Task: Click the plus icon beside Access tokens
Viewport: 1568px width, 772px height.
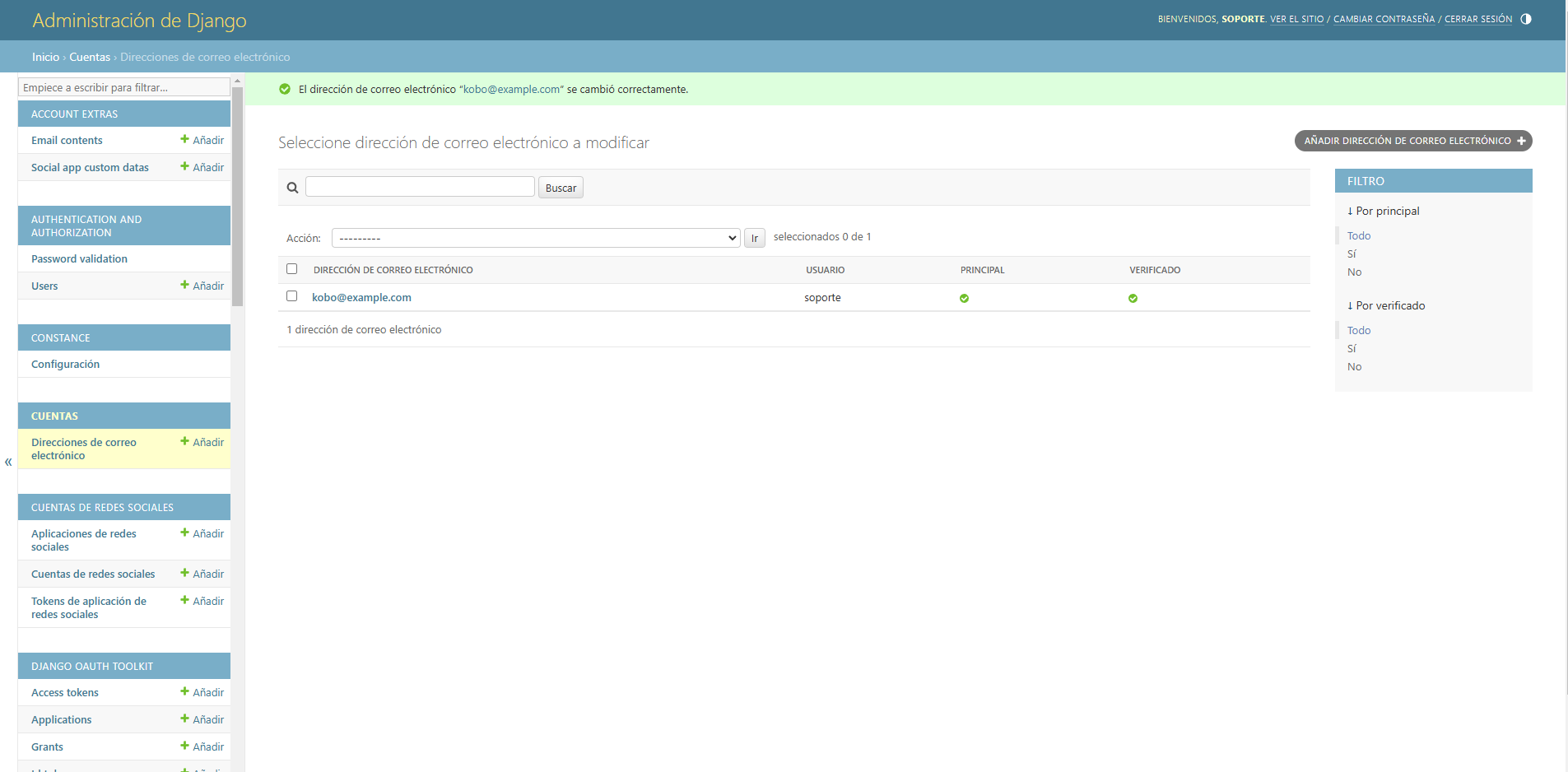Action: tap(185, 692)
